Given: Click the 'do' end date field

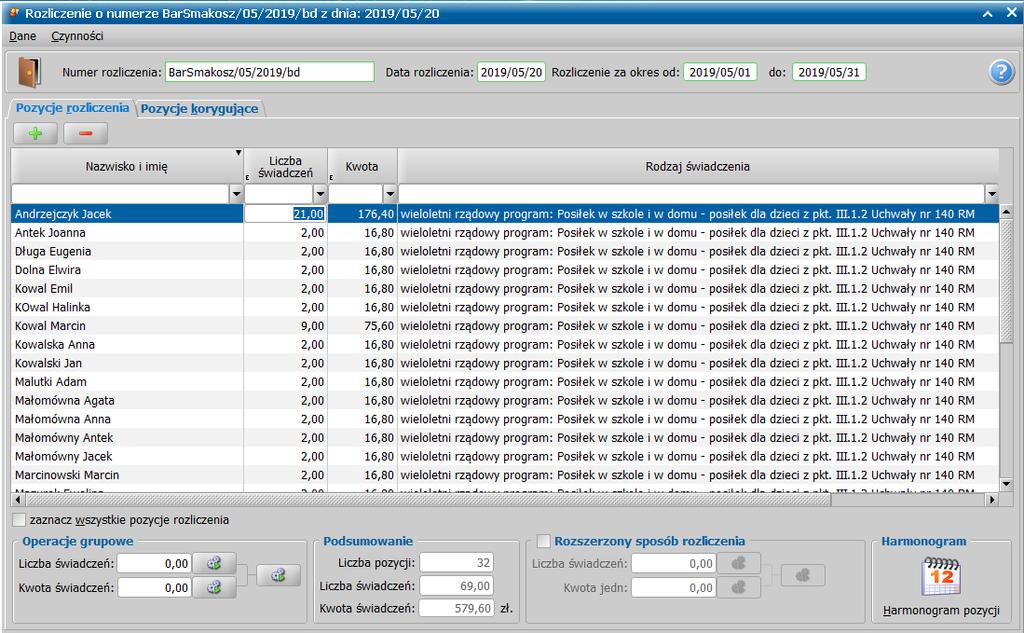Looking at the screenshot, I should (829, 72).
